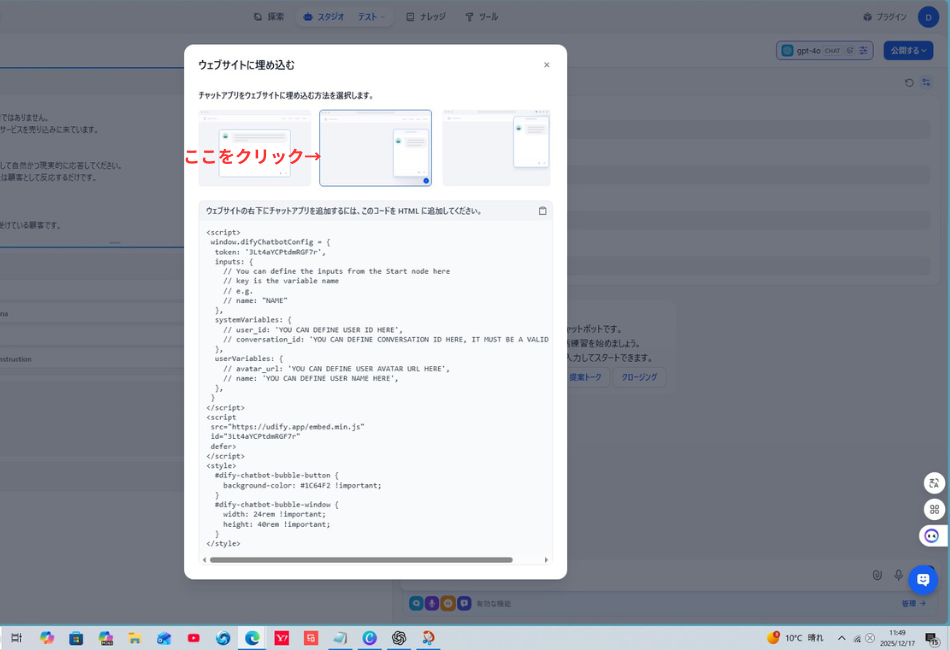Click the chatbot face icon at screen right
This screenshot has height=650, width=950.
coord(931,535)
